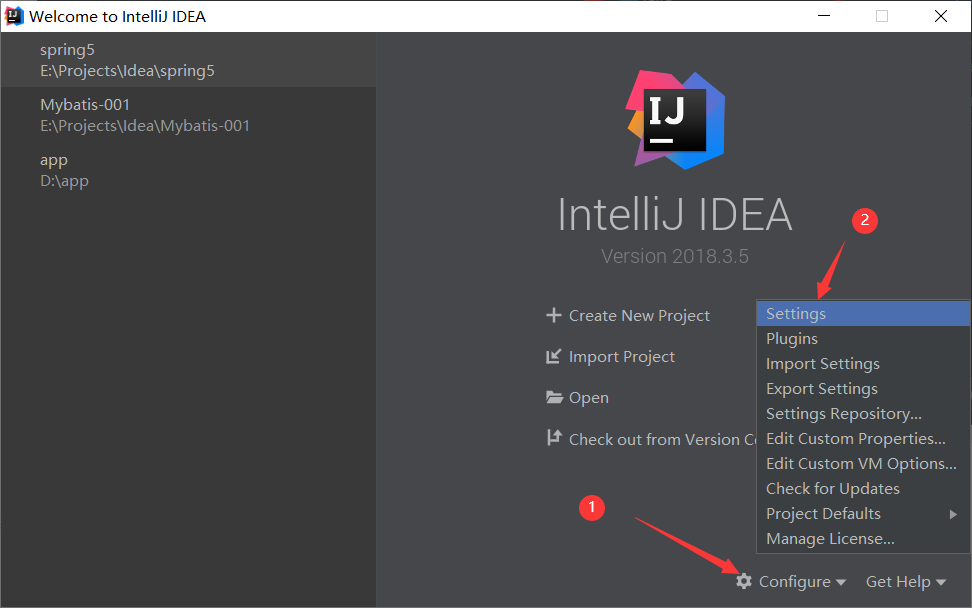Click the checkout icon for Version Control
The image size is (972, 608).
(554, 438)
